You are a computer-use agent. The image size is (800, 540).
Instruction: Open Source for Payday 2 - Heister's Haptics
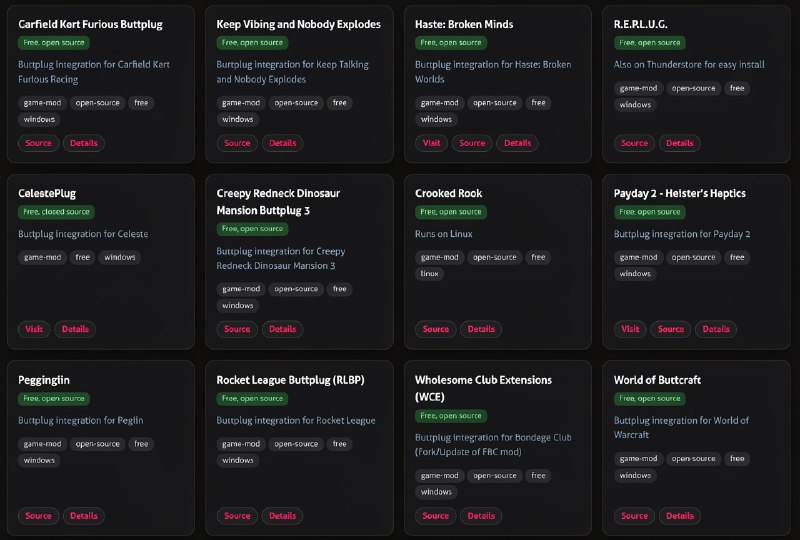tap(671, 329)
